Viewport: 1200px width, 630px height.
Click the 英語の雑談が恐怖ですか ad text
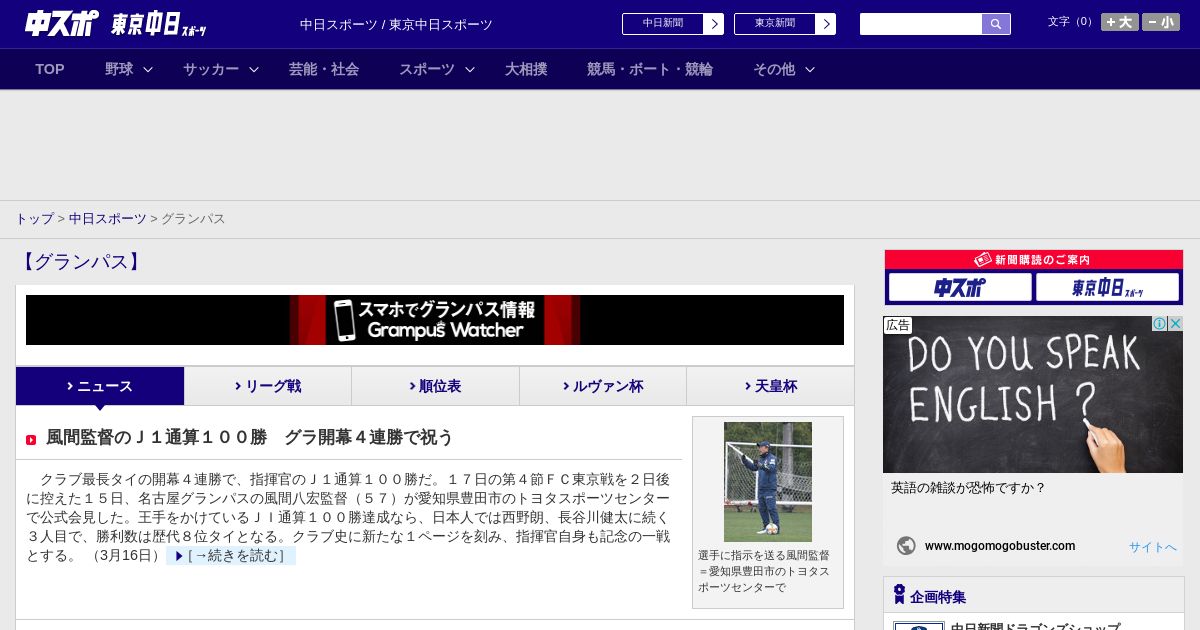tap(968, 488)
